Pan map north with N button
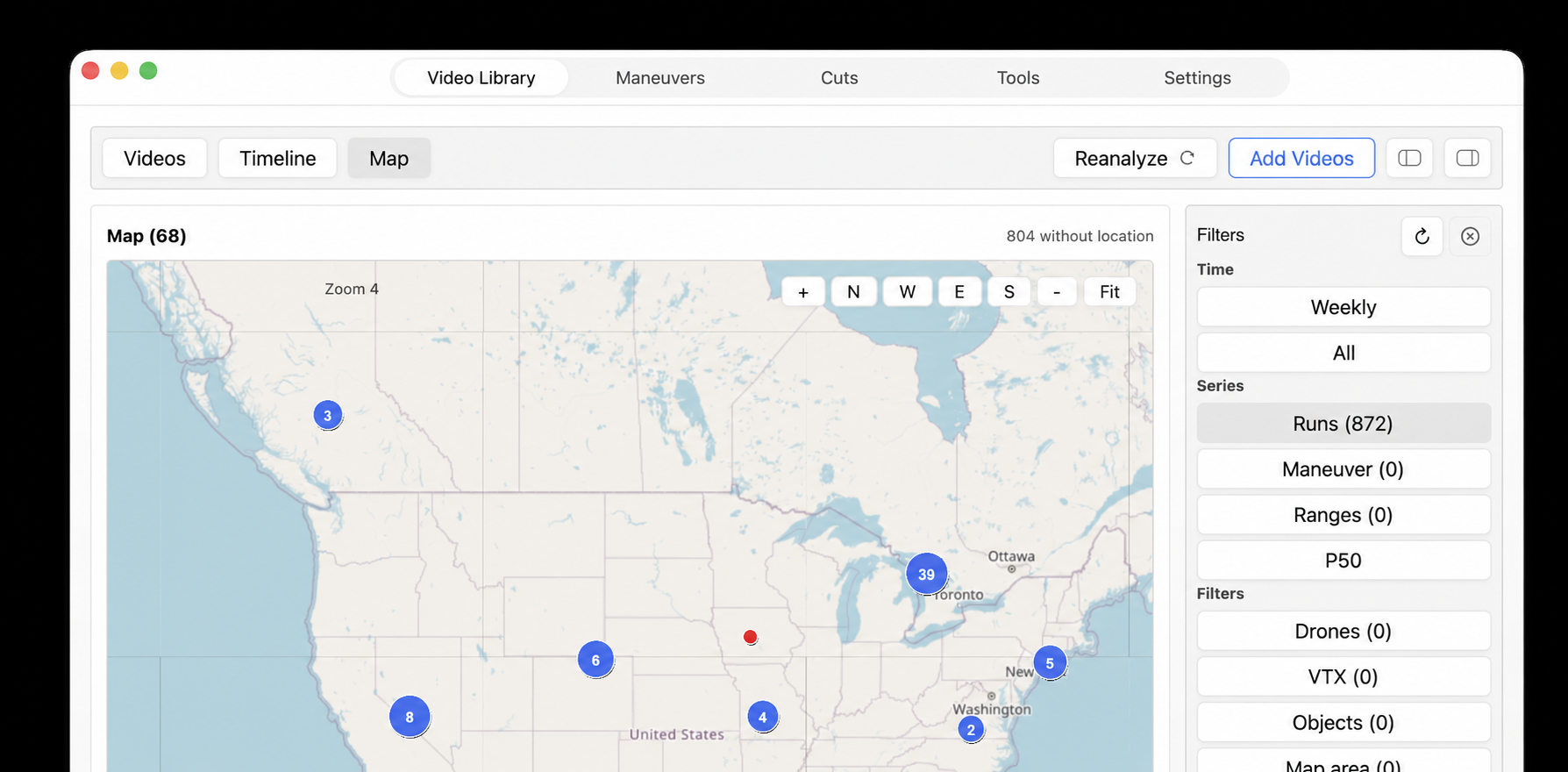 [853, 292]
